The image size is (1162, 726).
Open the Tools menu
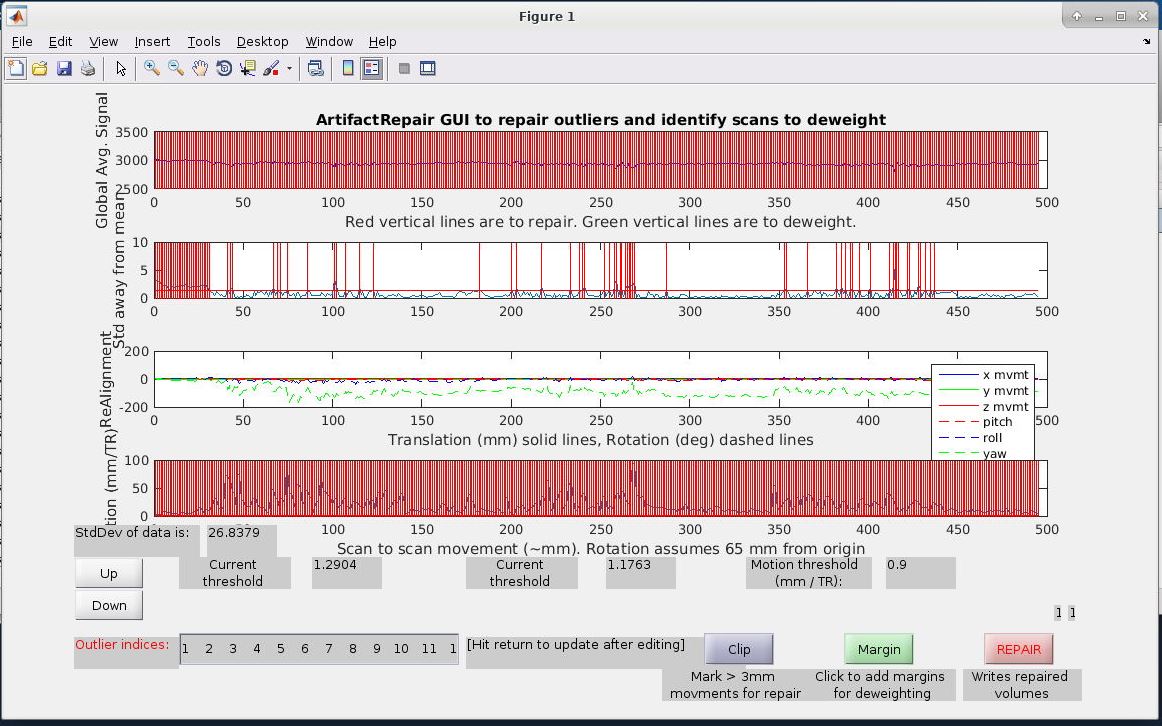click(204, 41)
